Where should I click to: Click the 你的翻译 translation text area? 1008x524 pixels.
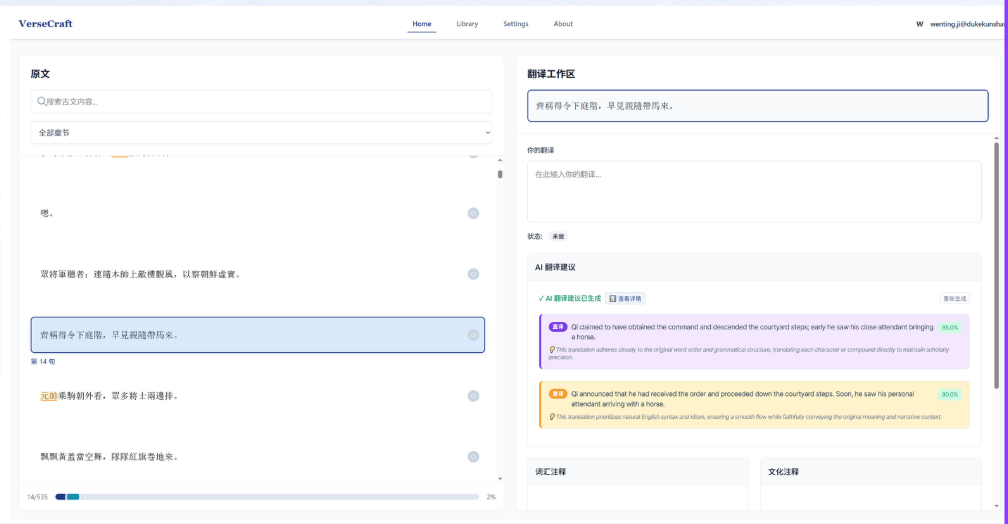[754, 191]
